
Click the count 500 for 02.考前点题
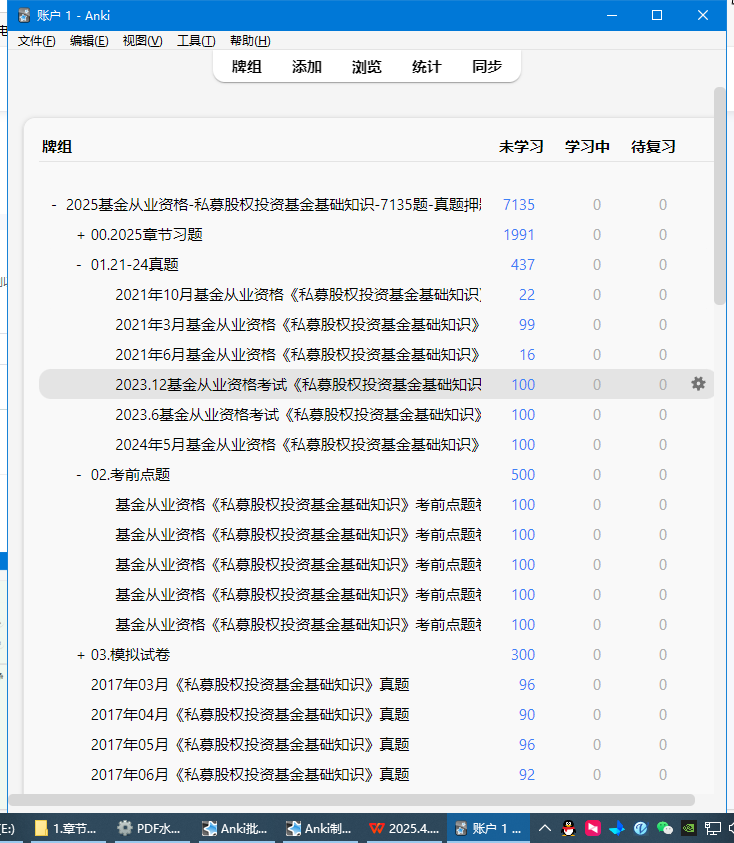(x=523, y=475)
